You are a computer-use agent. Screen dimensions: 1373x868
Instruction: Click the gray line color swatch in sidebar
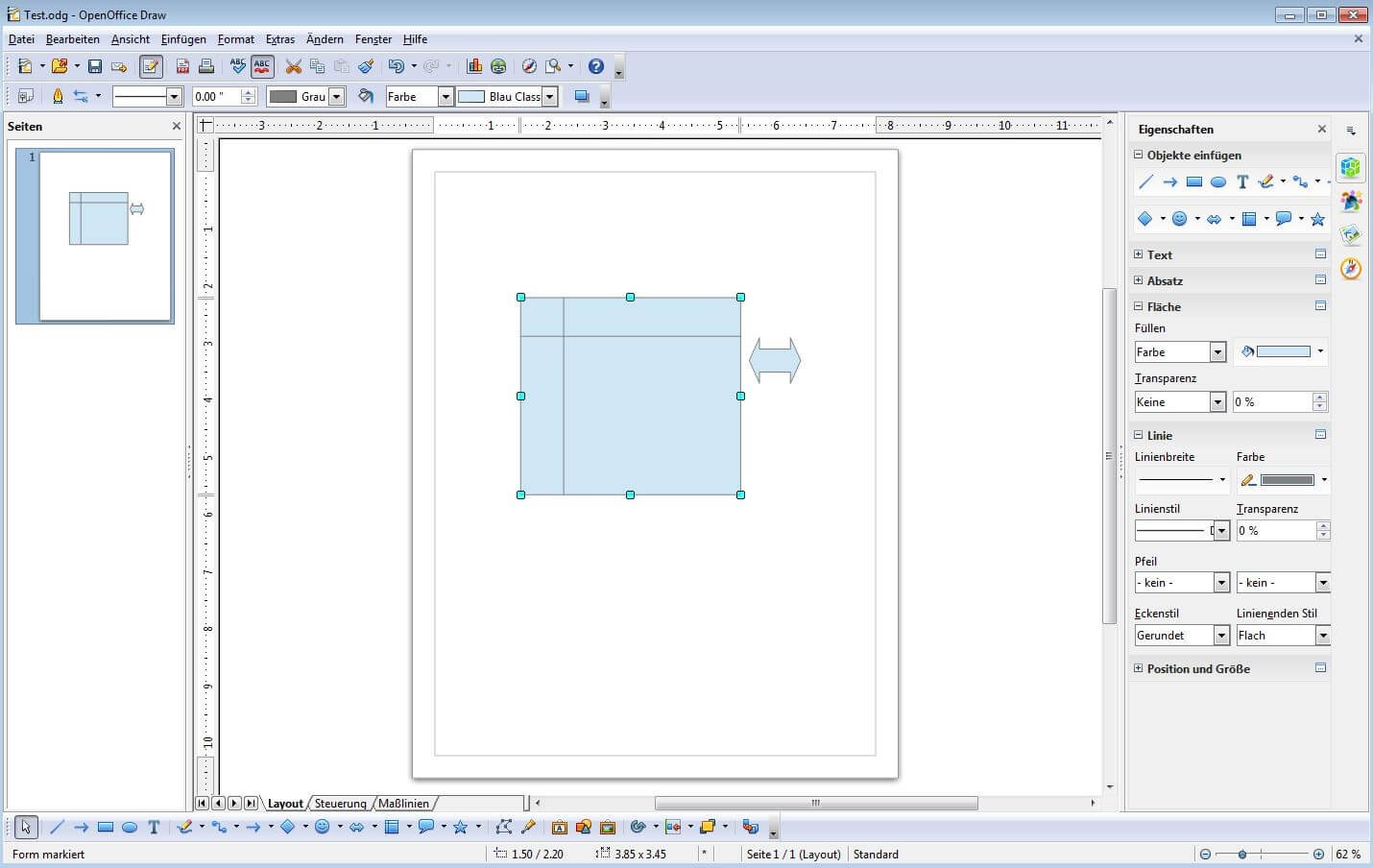pos(1287,480)
